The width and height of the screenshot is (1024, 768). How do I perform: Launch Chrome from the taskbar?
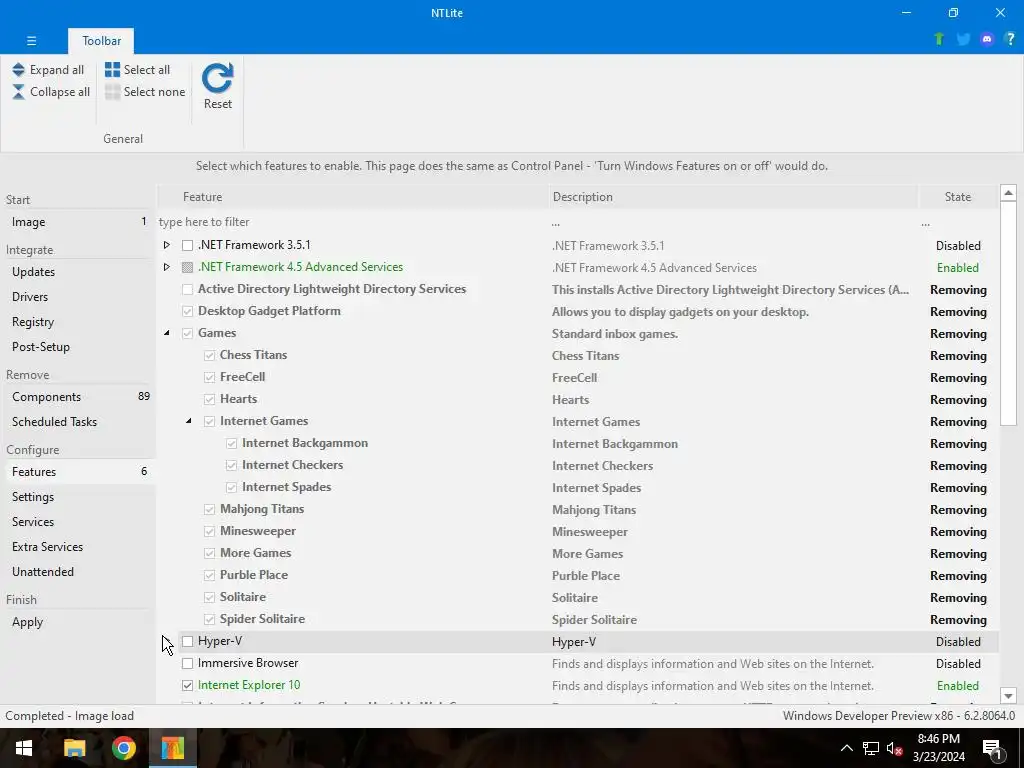click(123, 748)
